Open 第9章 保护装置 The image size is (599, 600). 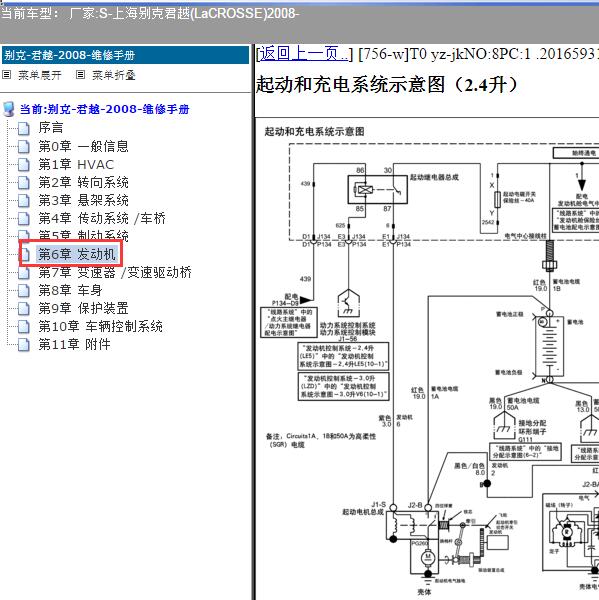(83, 308)
